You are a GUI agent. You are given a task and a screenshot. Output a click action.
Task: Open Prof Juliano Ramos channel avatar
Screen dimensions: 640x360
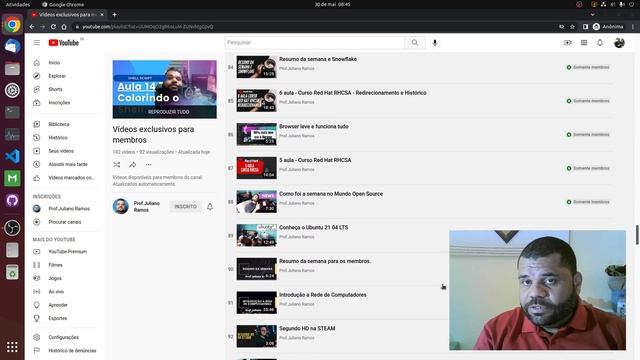(121, 207)
